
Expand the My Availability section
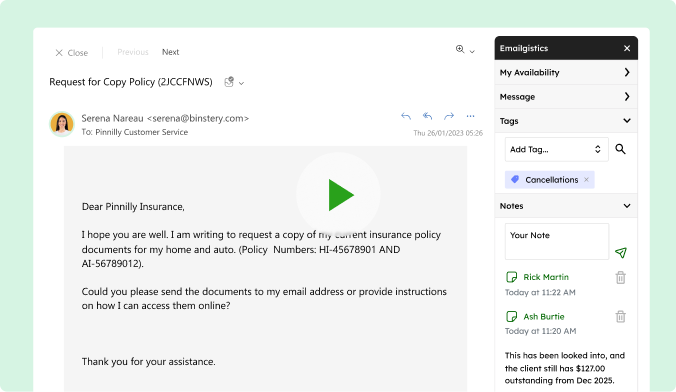(566, 72)
